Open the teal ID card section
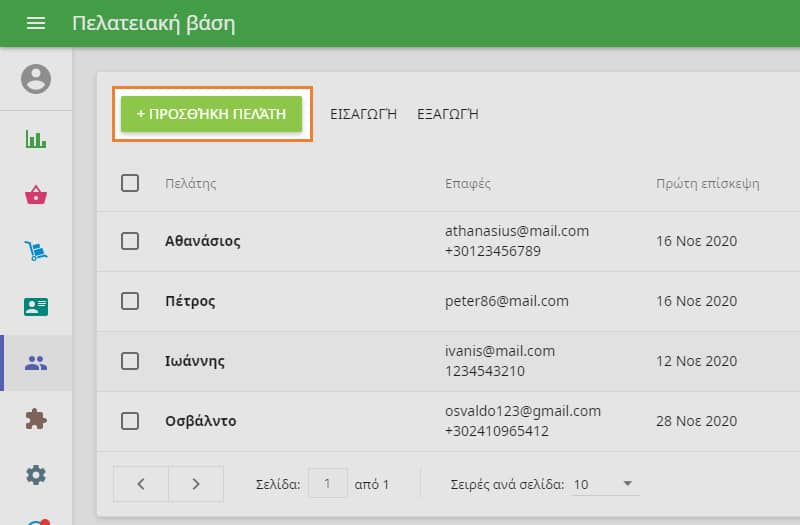Image resolution: width=800 pixels, height=525 pixels. click(36, 307)
